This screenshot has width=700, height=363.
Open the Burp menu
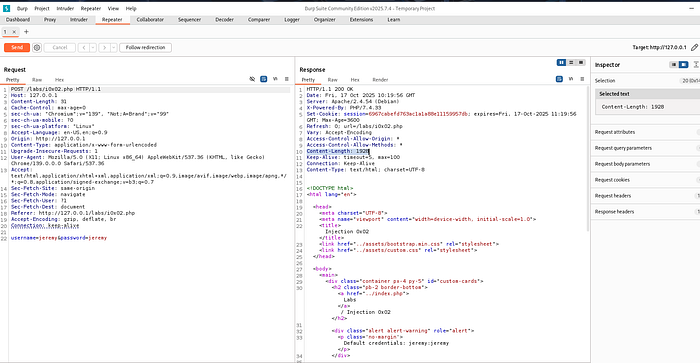click(22, 8)
